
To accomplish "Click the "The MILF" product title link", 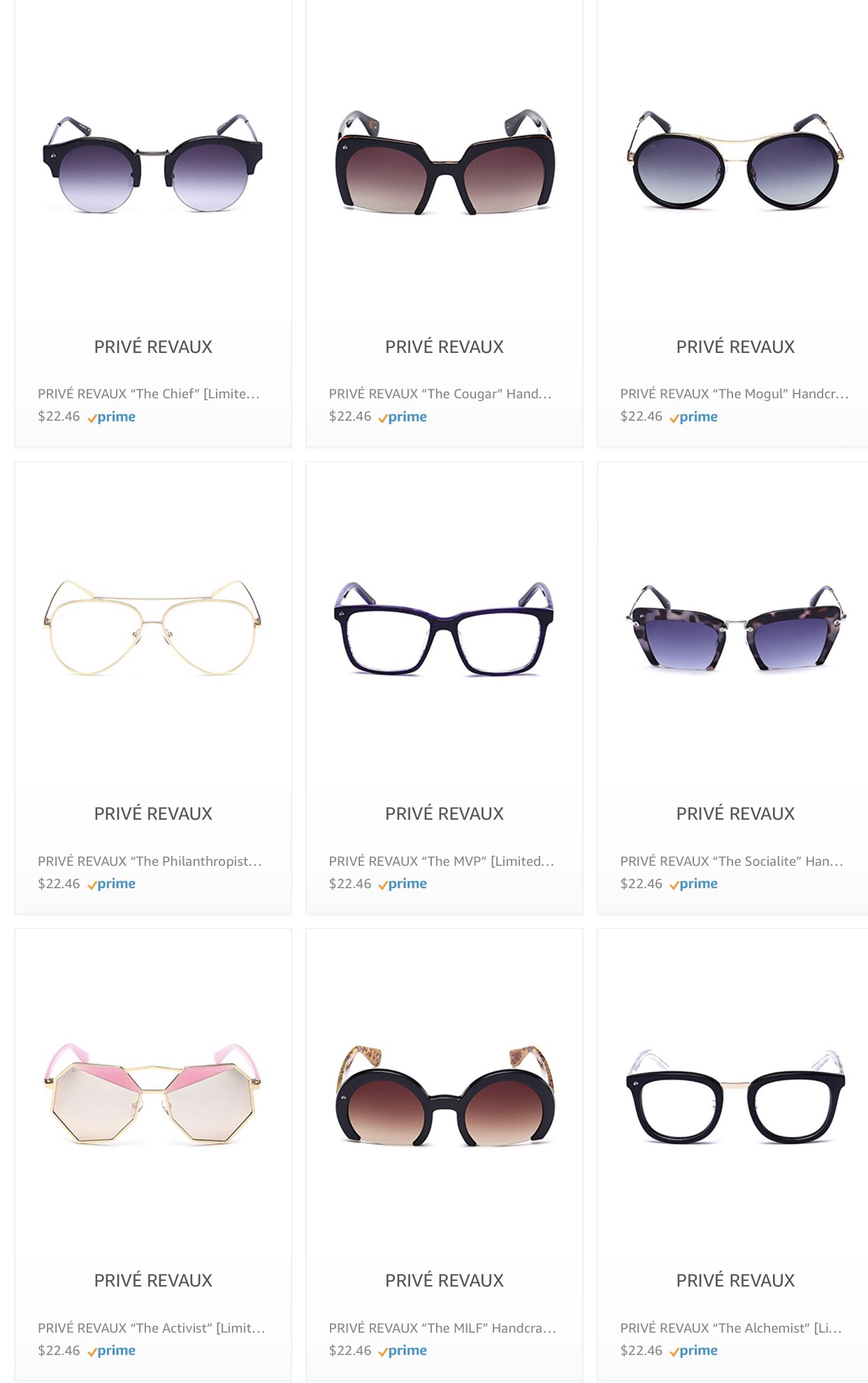I will pyautogui.click(x=442, y=1328).
